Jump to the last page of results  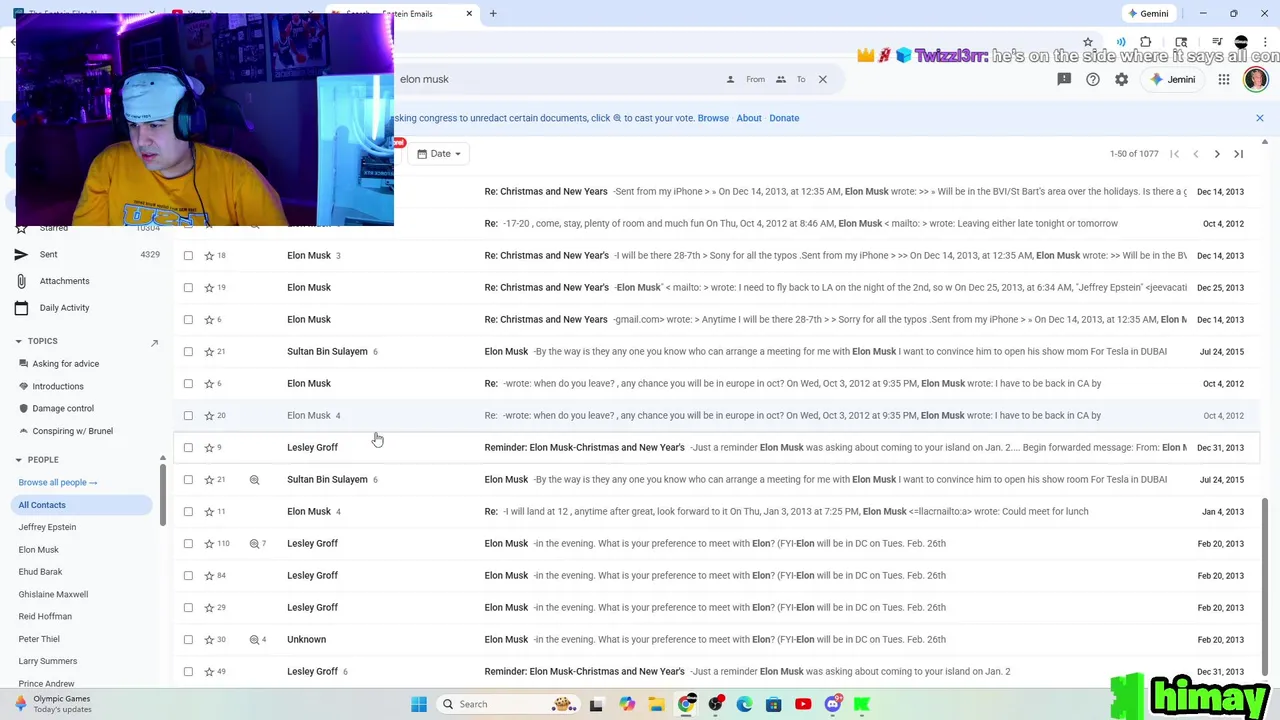(1238, 154)
